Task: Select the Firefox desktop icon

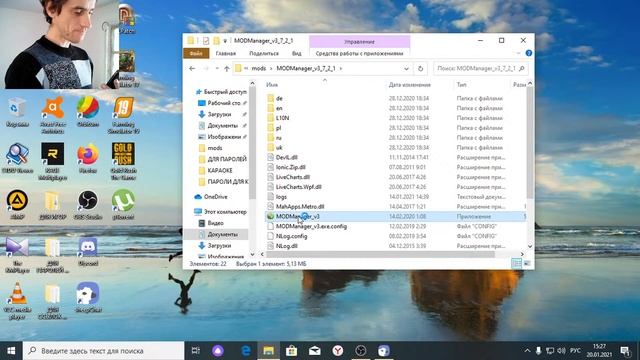Action: pos(88,159)
